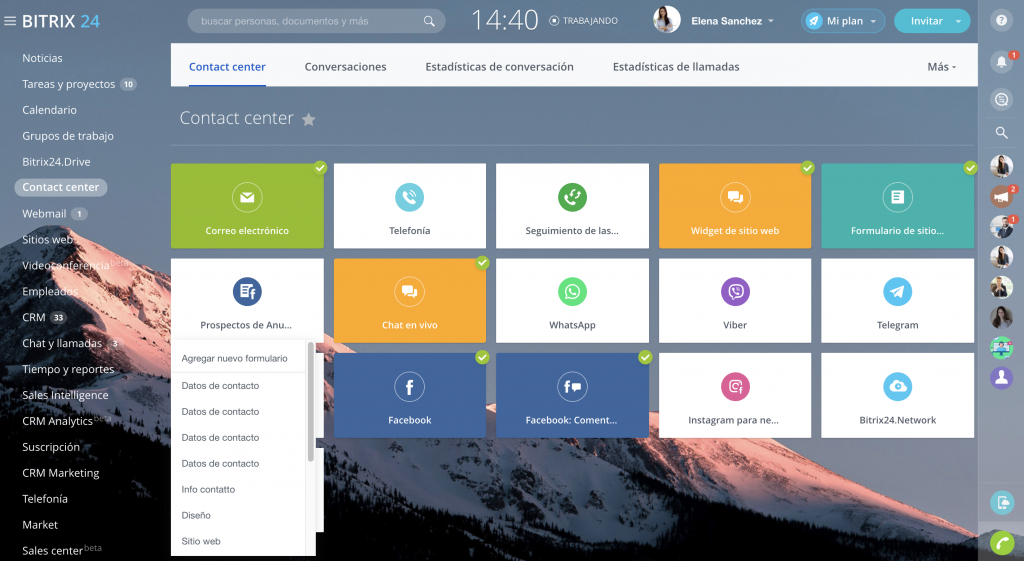Open the WhatsApp channel tile
Image resolution: width=1024 pixels, height=561 pixels.
coord(572,301)
